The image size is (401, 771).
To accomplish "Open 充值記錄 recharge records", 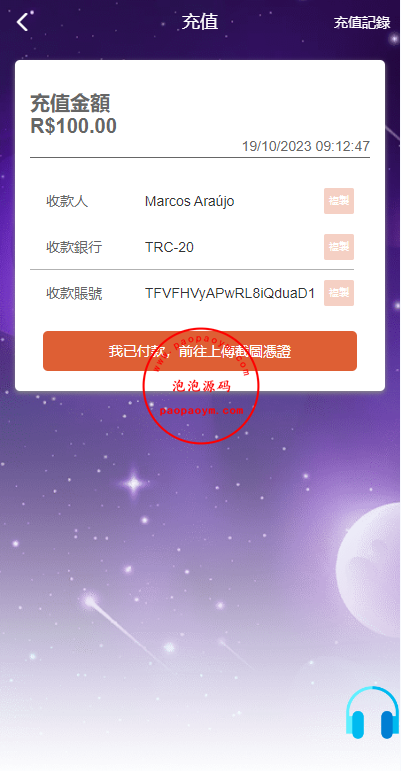I will click(x=362, y=23).
